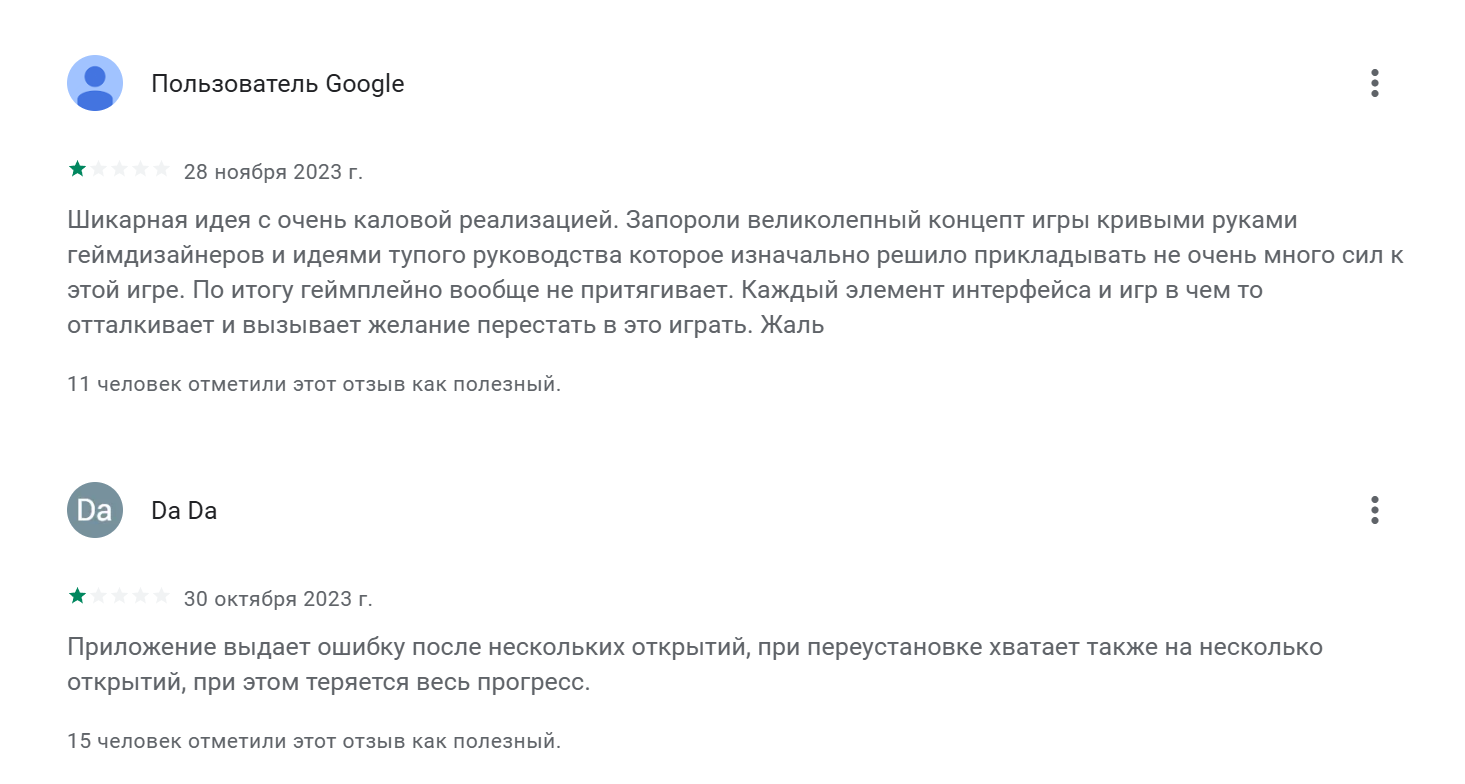The image size is (1465, 784).
Task: Click the last gray star in Da Da's rating
Action: point(161,596)
